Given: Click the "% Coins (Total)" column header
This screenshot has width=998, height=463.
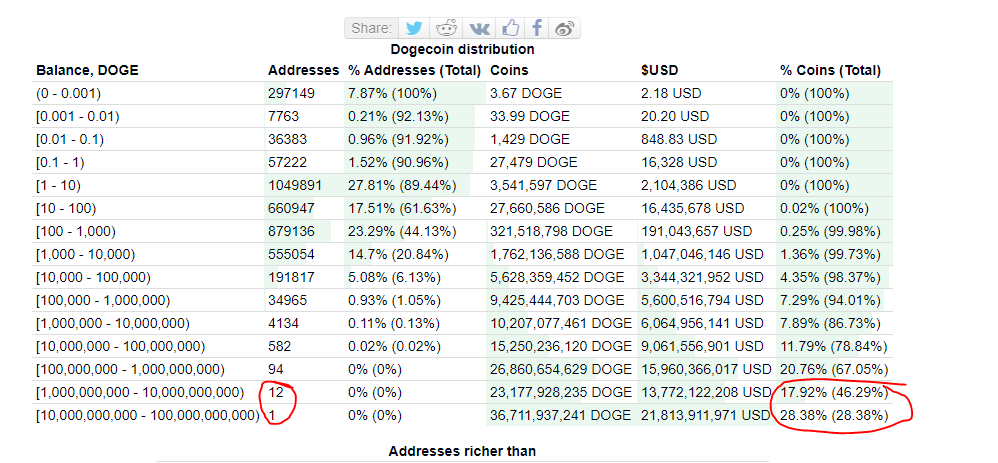Looking at the screenshot, I should 831,71.
